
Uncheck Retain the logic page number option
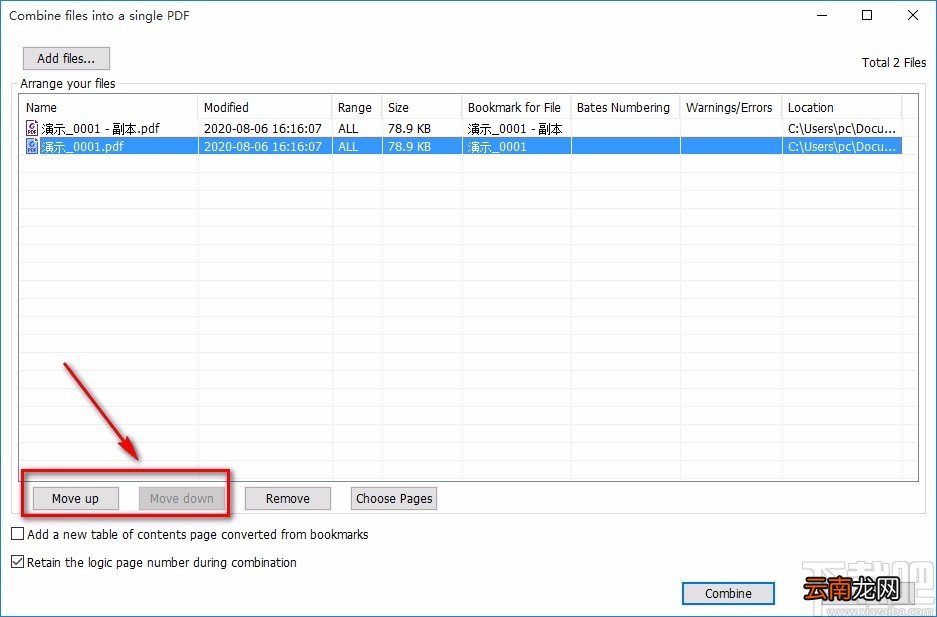[x=18, y=562]
